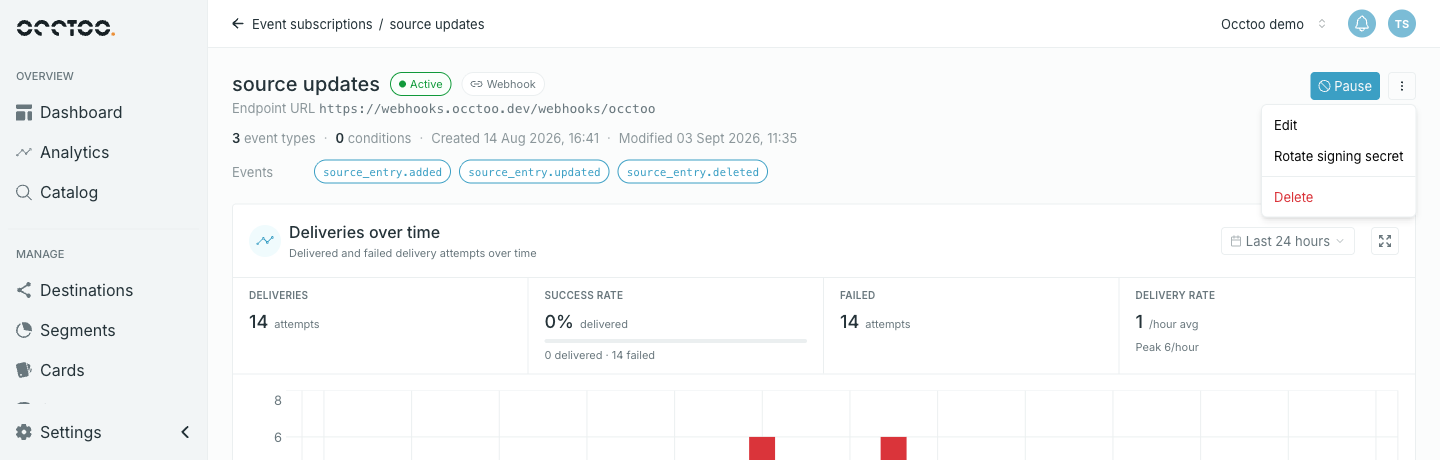Viewport: 1440px width, 460px height.
Task: Pause the source updates subscription
Action: coord(1345,86)
